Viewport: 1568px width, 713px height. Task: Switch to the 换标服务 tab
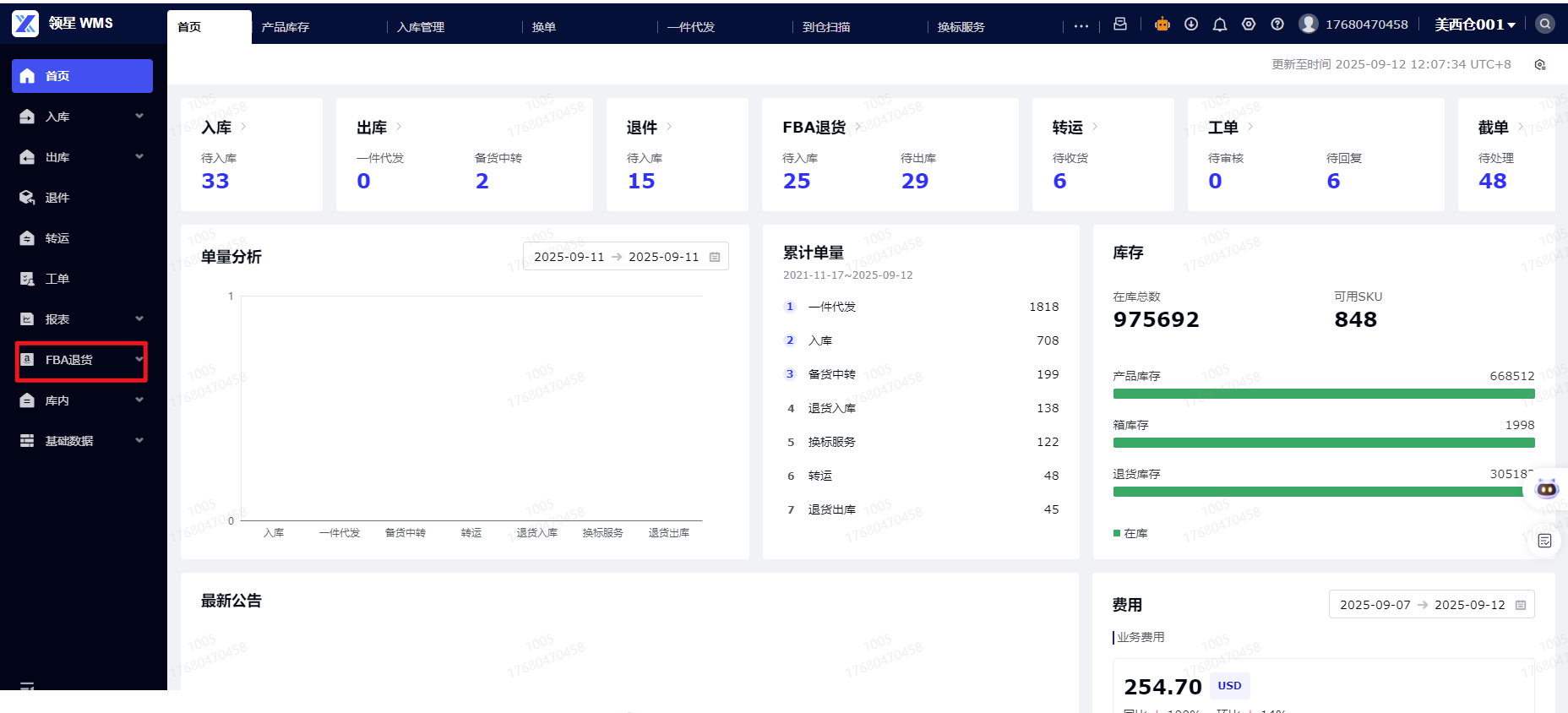tap(961, 27)
